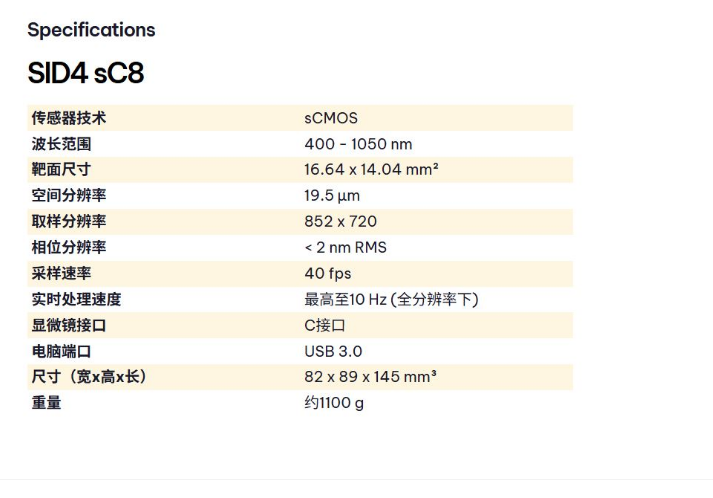The image size is (713, 498).
Task: Select the 相位分辨率 label
Action: tap(69, 247)
